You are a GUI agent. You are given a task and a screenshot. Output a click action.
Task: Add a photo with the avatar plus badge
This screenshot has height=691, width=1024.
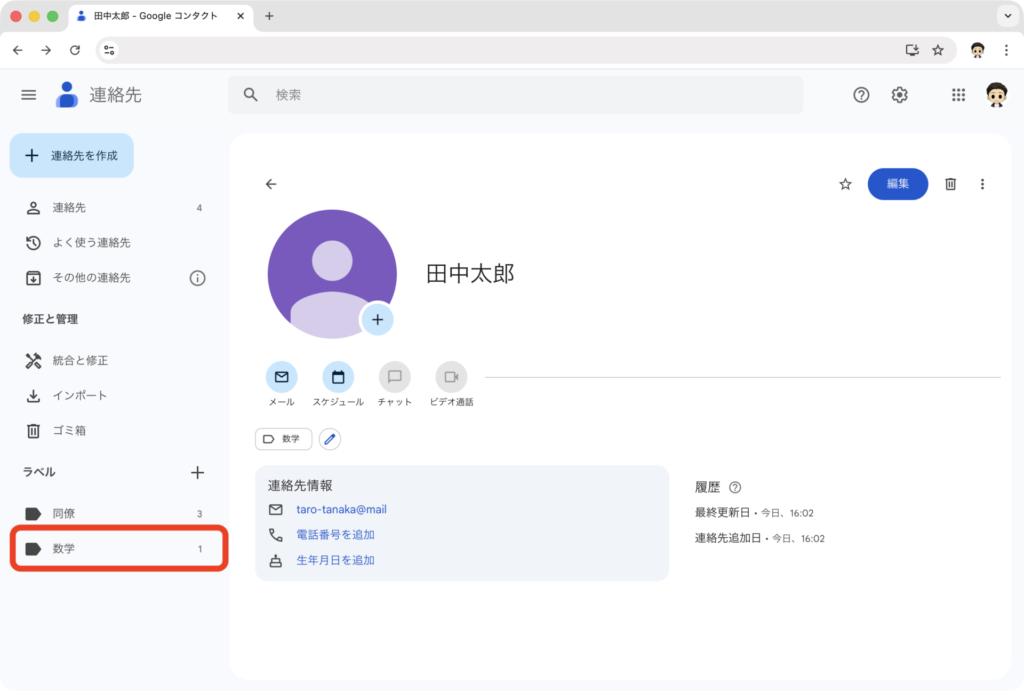pyautogui.click(x=377, y=320)
